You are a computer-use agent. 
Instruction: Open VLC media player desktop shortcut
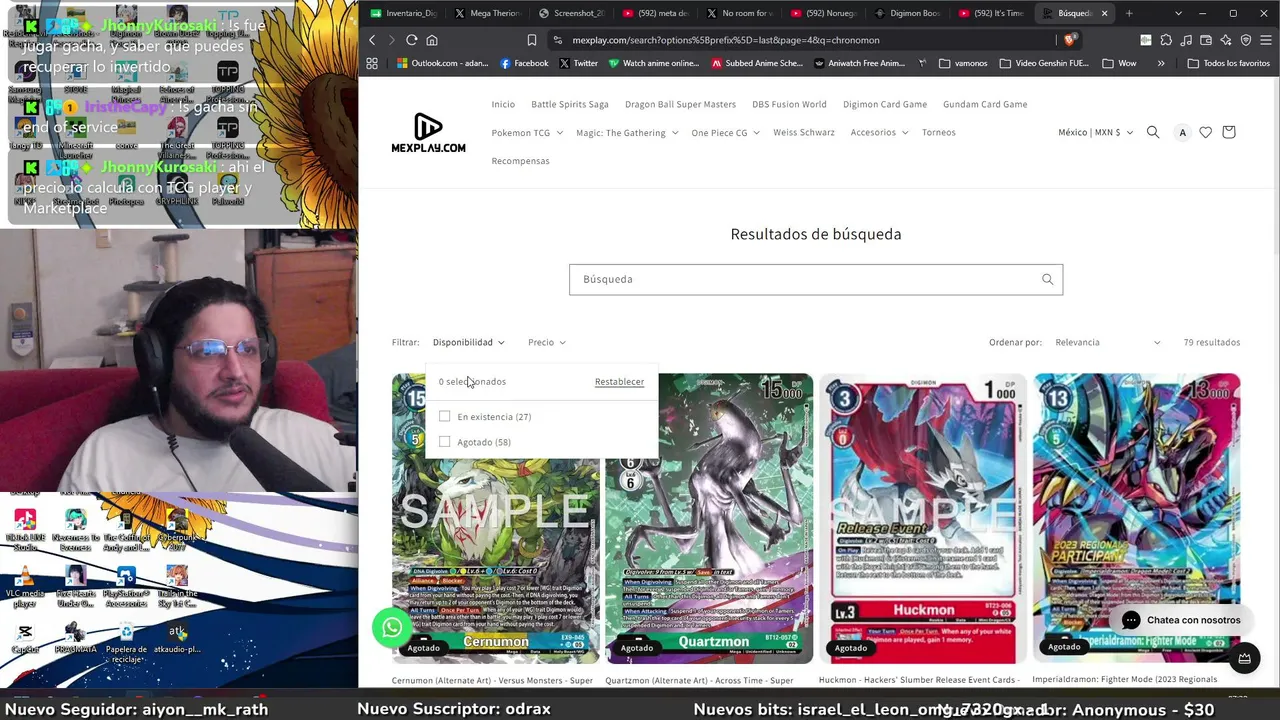(25, 584)
